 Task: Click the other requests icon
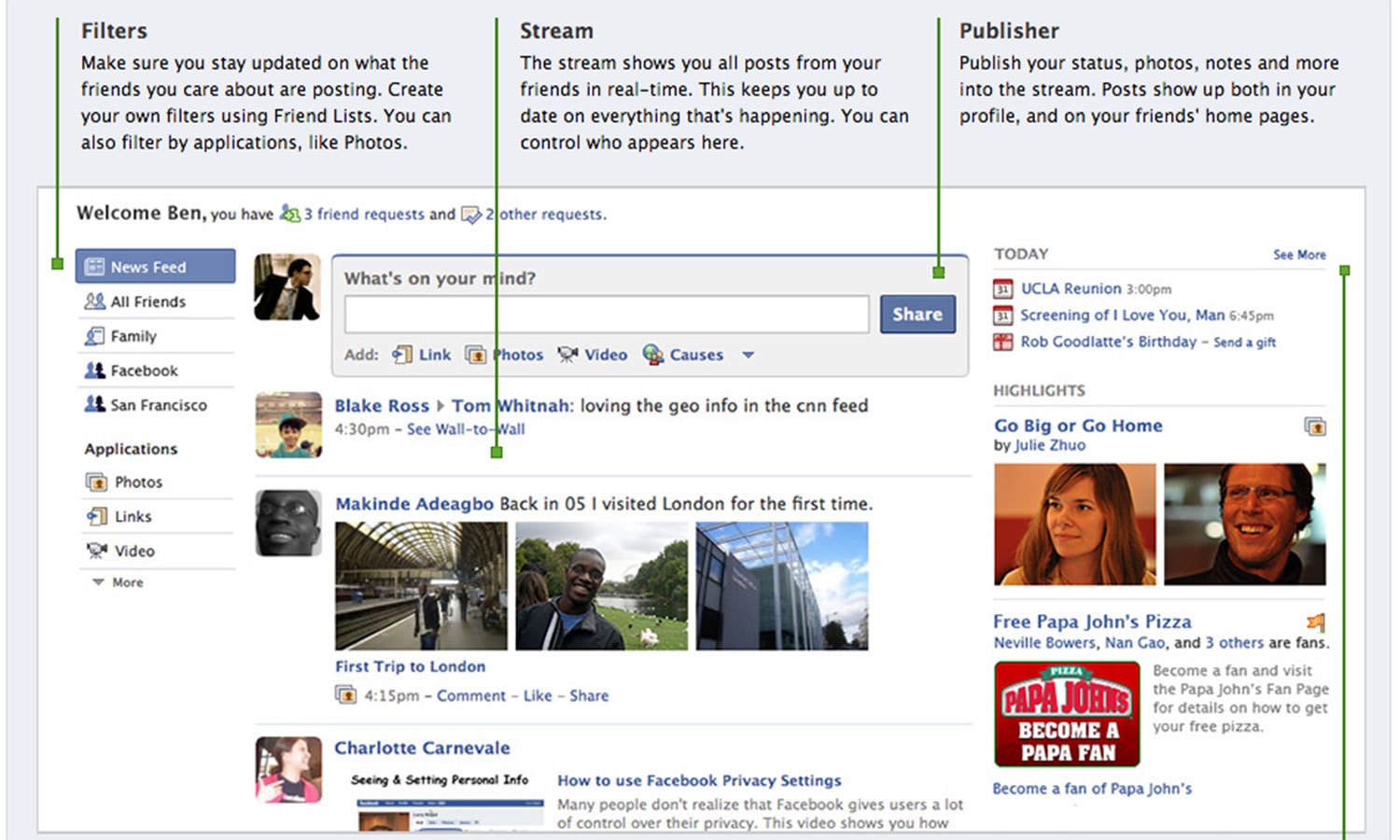click(471, 215)
